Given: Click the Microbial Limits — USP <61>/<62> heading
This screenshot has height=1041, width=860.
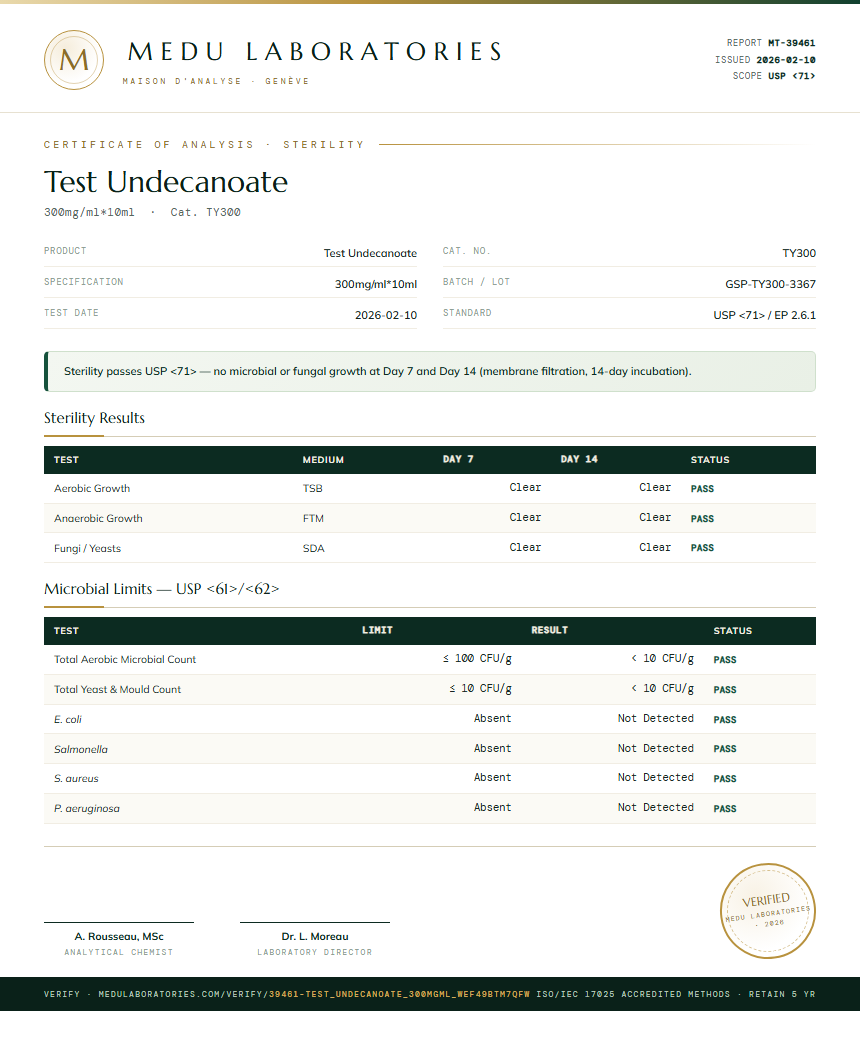Looking at the screenshot, I should pyautogui.click(x=162, y=589).
